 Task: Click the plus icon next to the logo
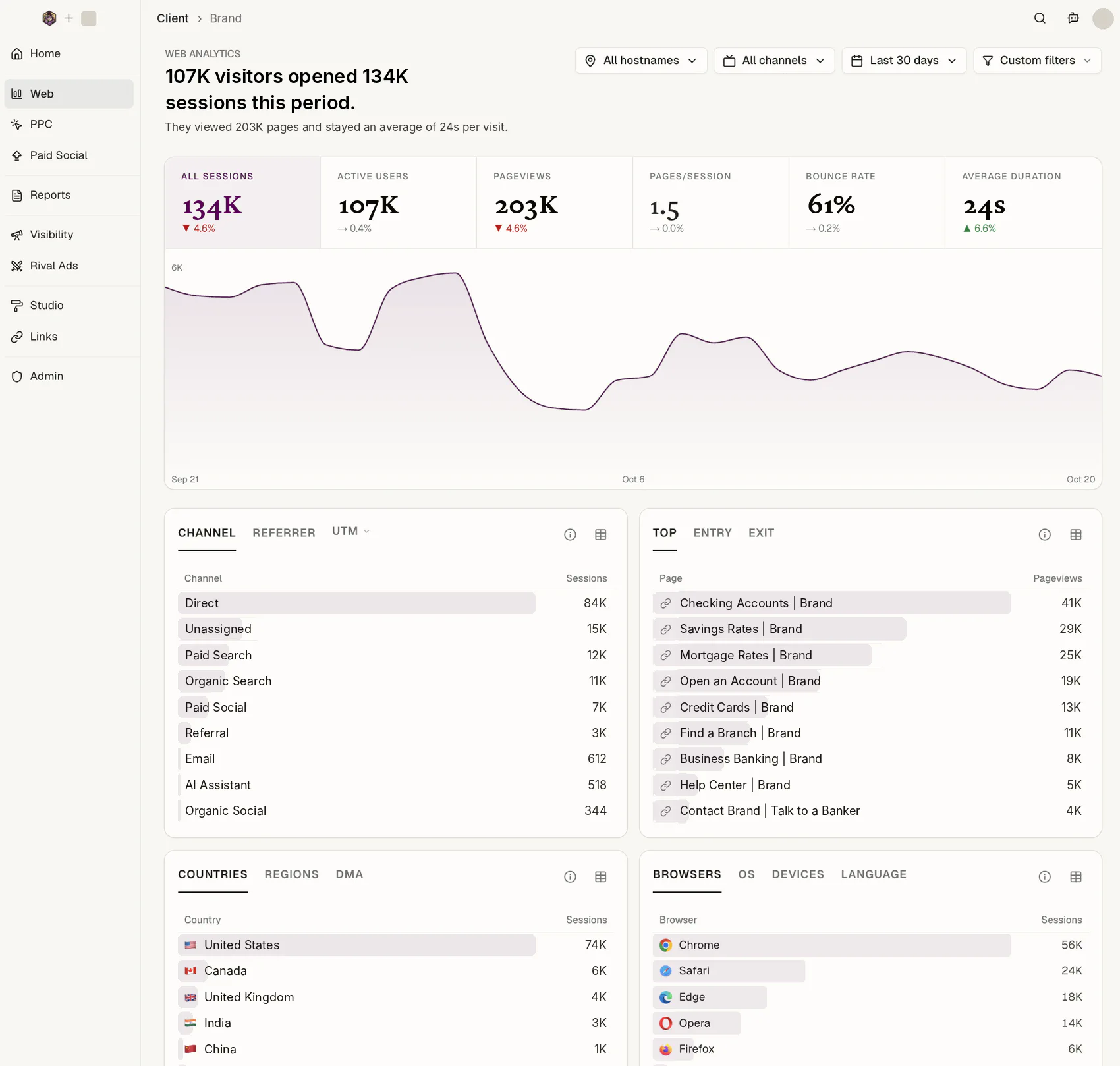[x=69, y=18]
